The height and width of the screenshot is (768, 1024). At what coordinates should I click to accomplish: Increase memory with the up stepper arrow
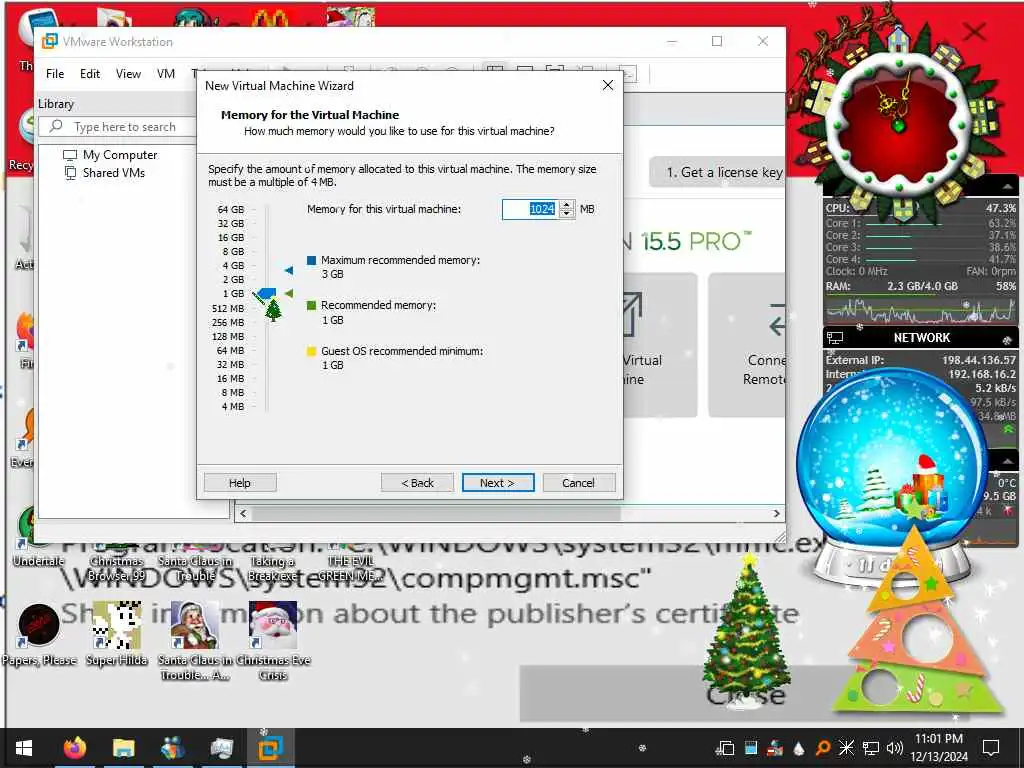[x=567, y=204]
